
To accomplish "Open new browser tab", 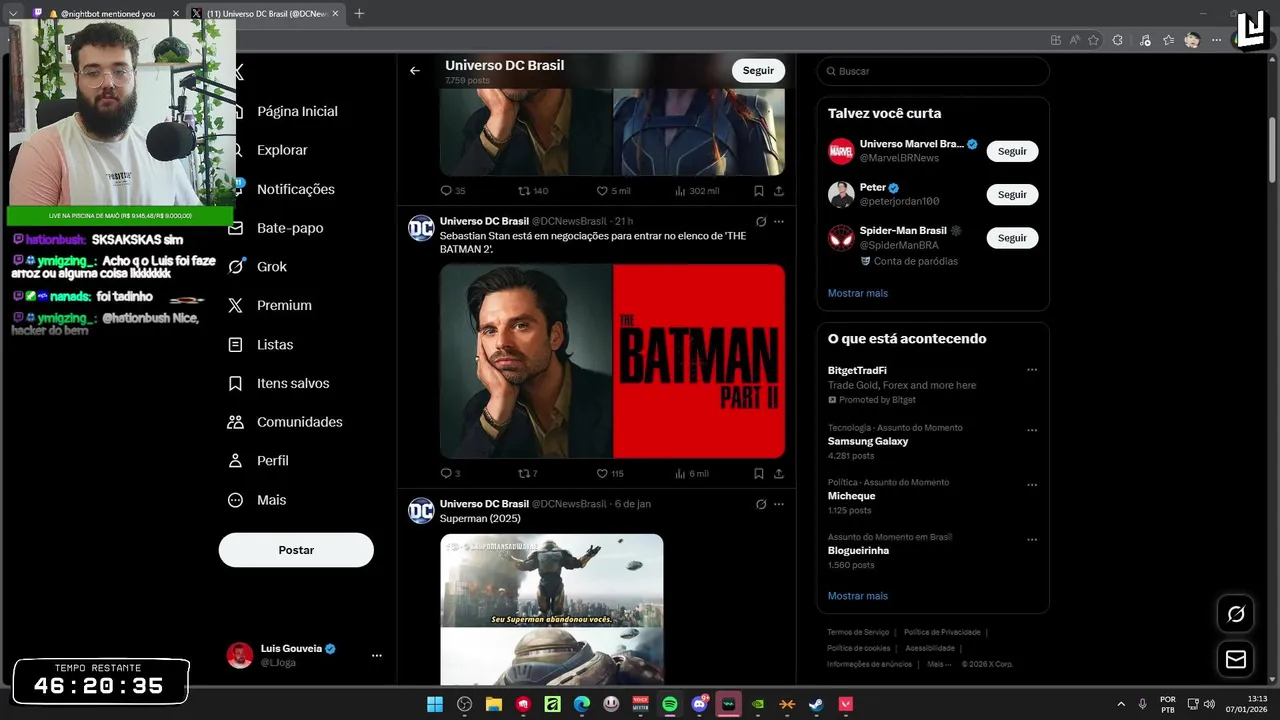I will [x=359, y=13].
